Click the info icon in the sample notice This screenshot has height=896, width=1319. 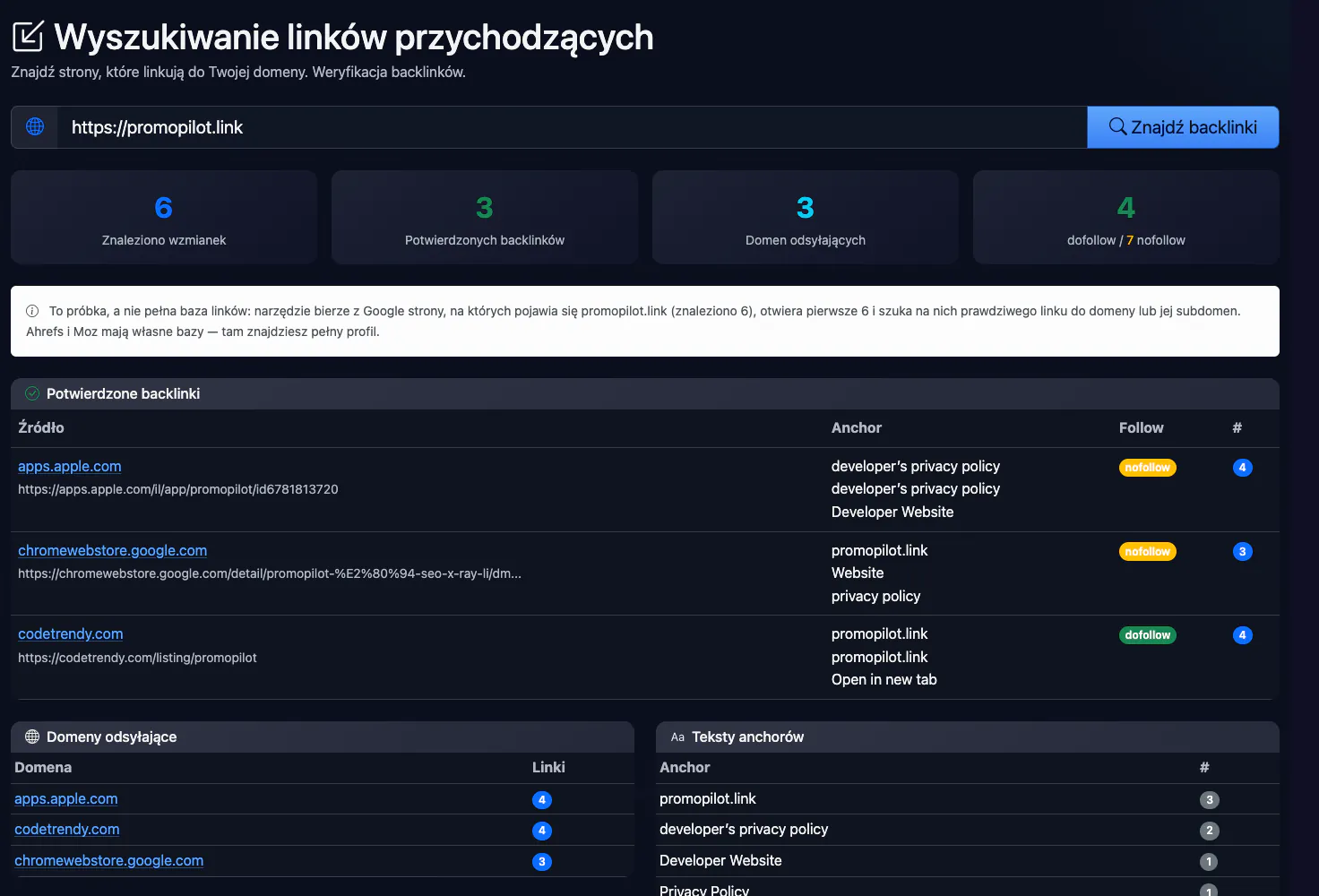coord(32,311)
